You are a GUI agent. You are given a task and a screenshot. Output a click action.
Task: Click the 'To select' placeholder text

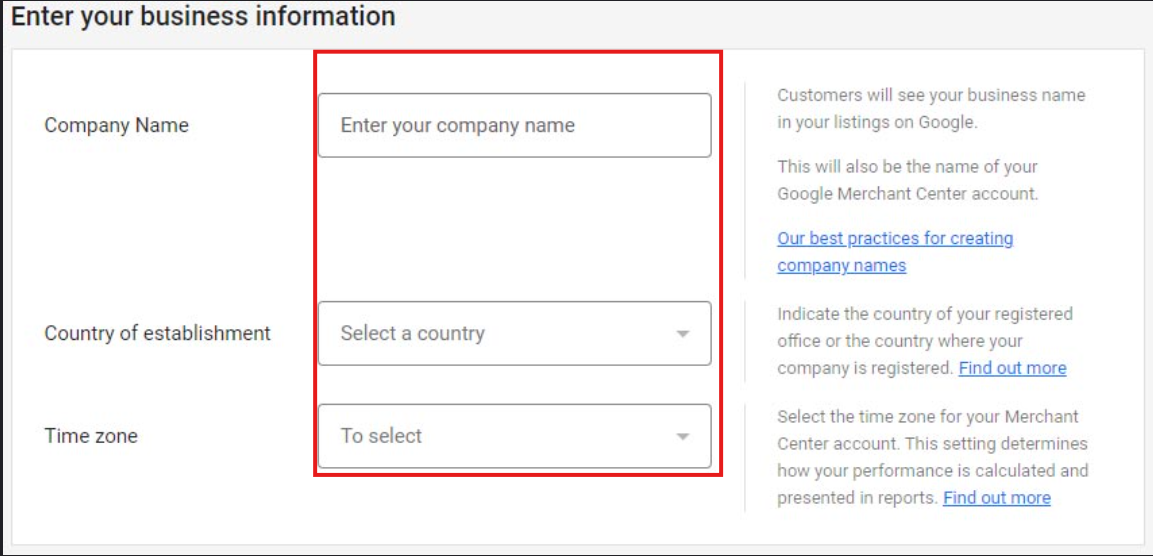point(381,436)
